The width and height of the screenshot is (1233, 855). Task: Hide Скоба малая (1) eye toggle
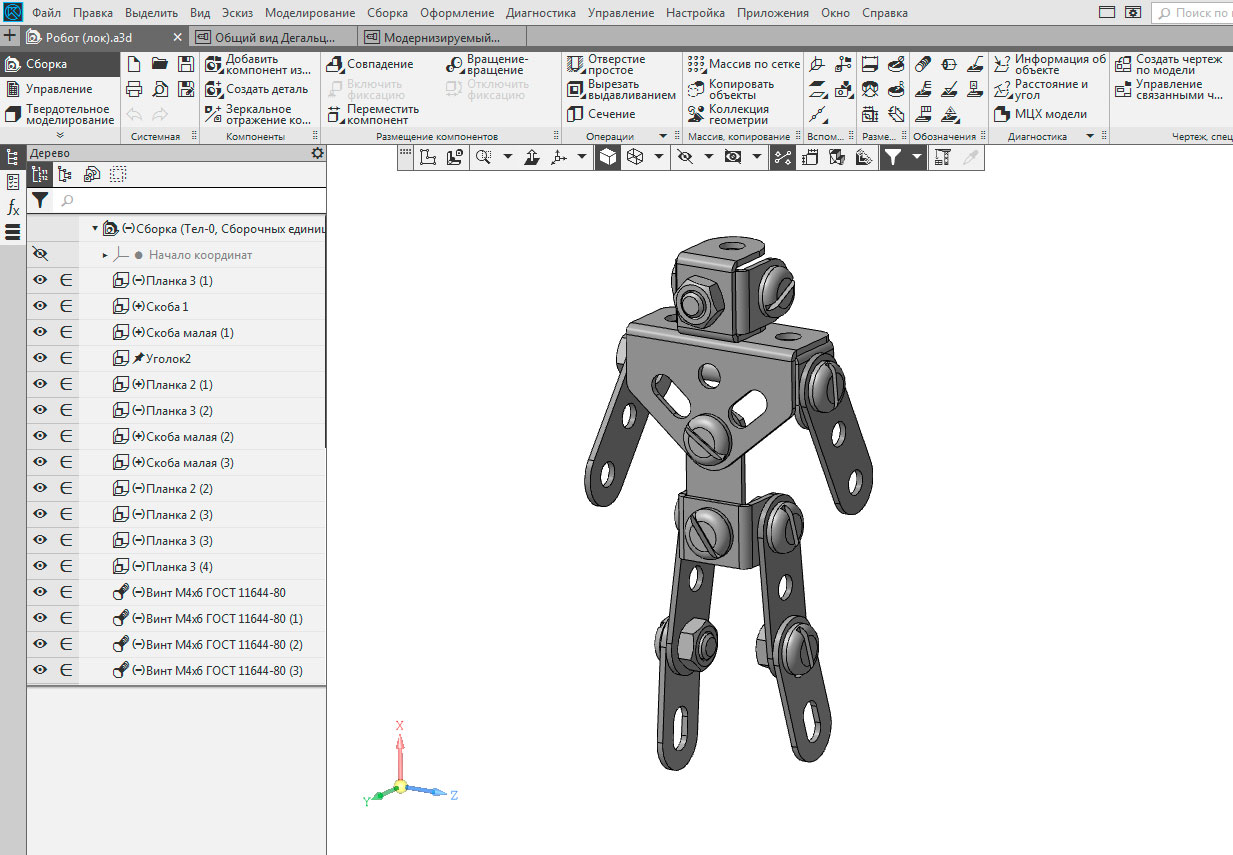tap(40, 332)
